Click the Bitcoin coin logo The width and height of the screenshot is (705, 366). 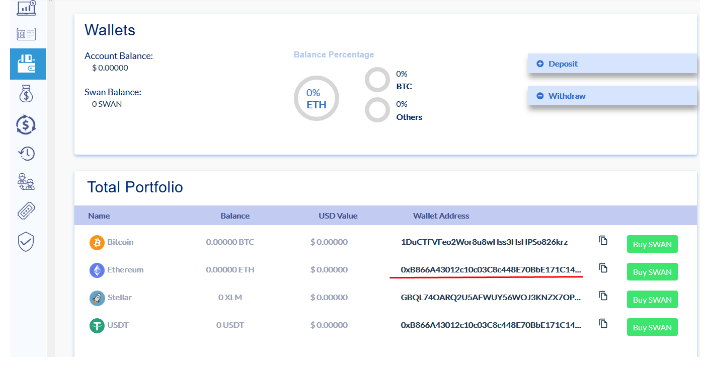coord(97,242)
